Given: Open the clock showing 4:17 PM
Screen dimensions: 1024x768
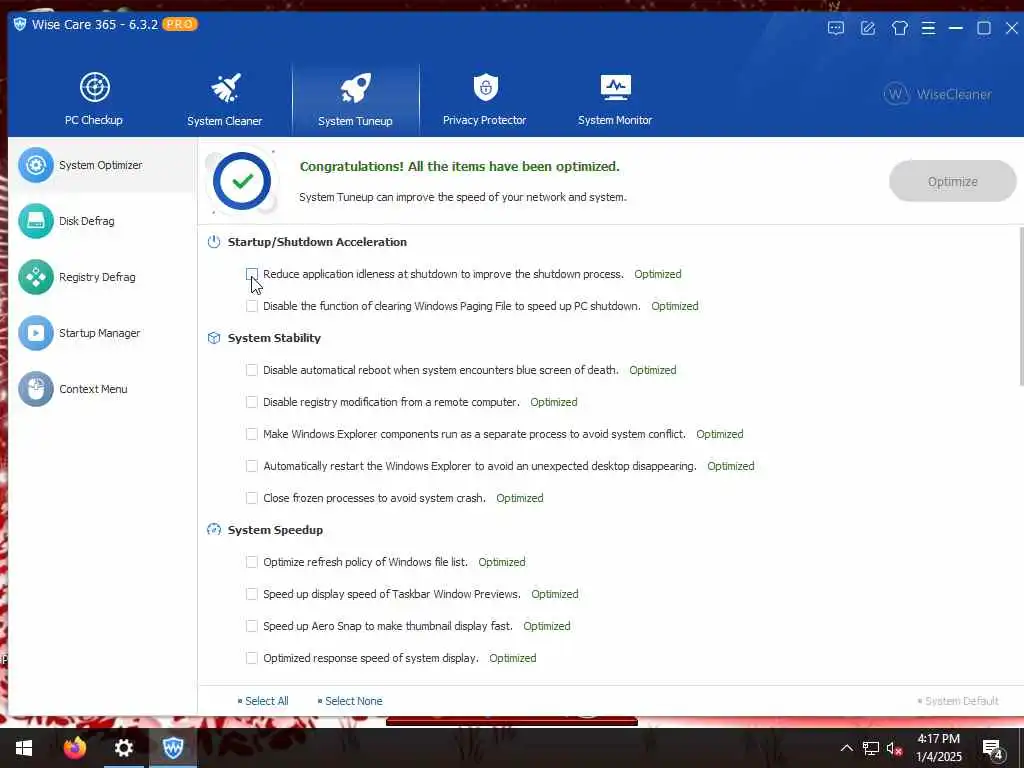Looking at the screenshot, I should coord(939,748).
